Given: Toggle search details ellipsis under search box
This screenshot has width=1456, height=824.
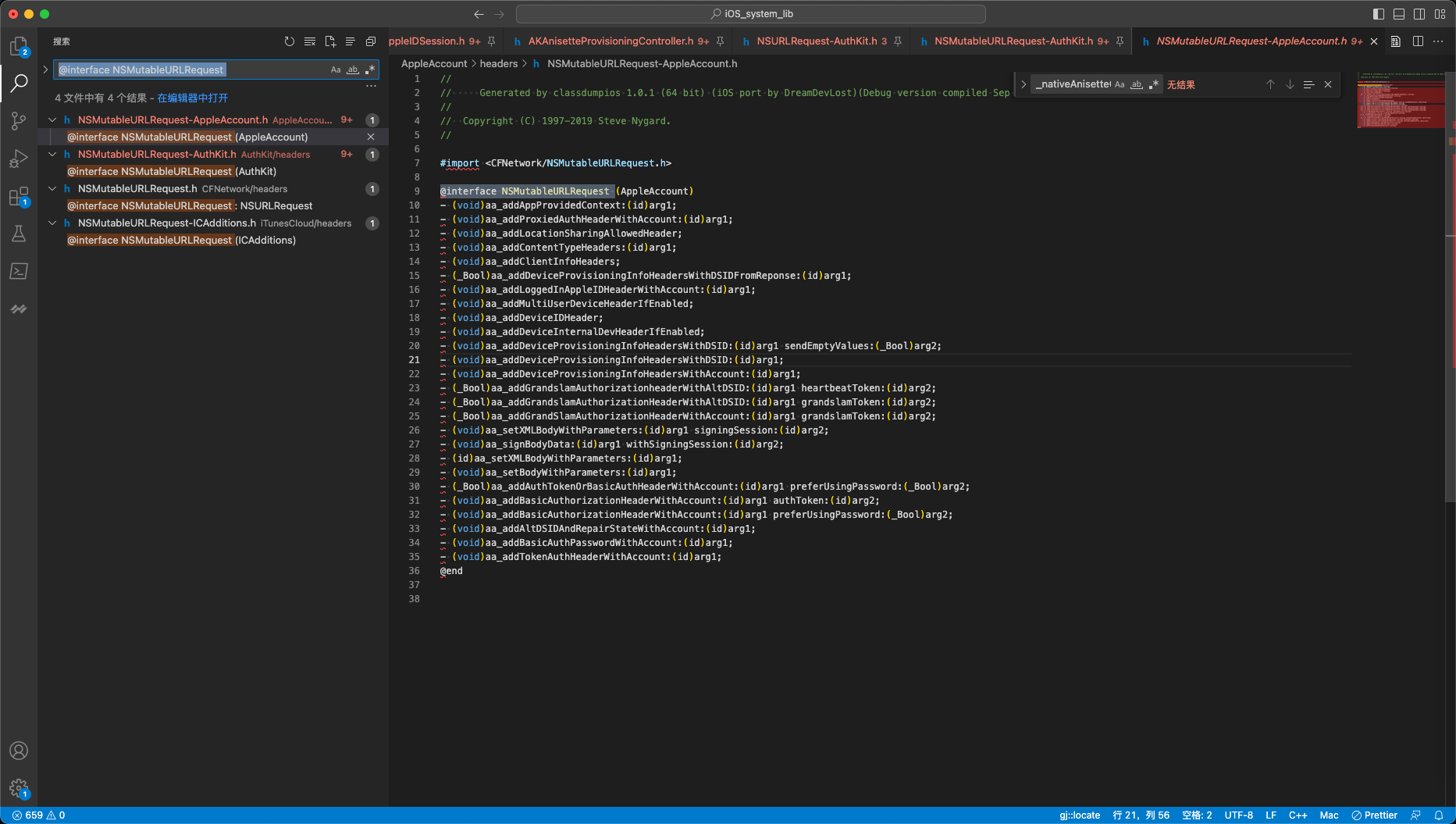Looking at the screenshot, I should pos(371,86).
